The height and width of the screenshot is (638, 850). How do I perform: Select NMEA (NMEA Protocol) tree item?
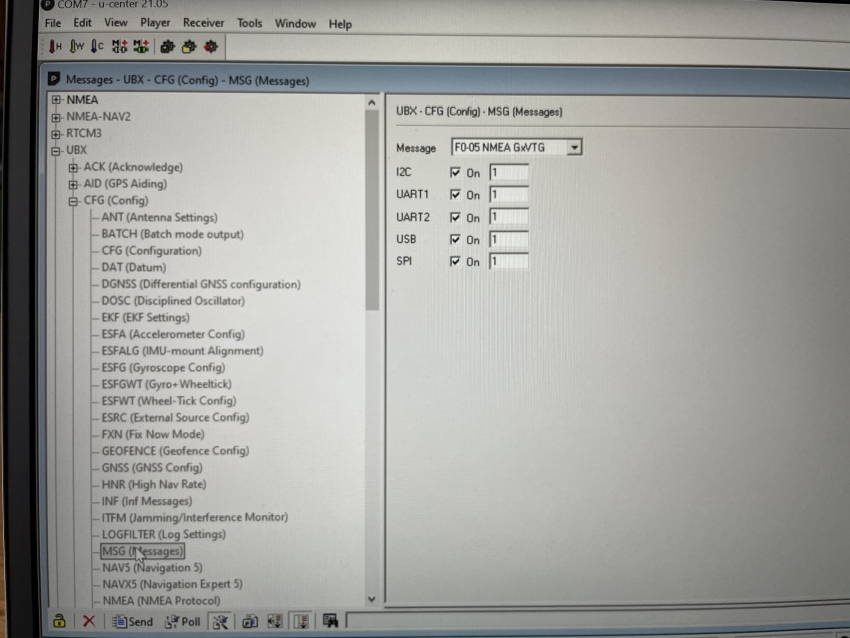(161, 601)
